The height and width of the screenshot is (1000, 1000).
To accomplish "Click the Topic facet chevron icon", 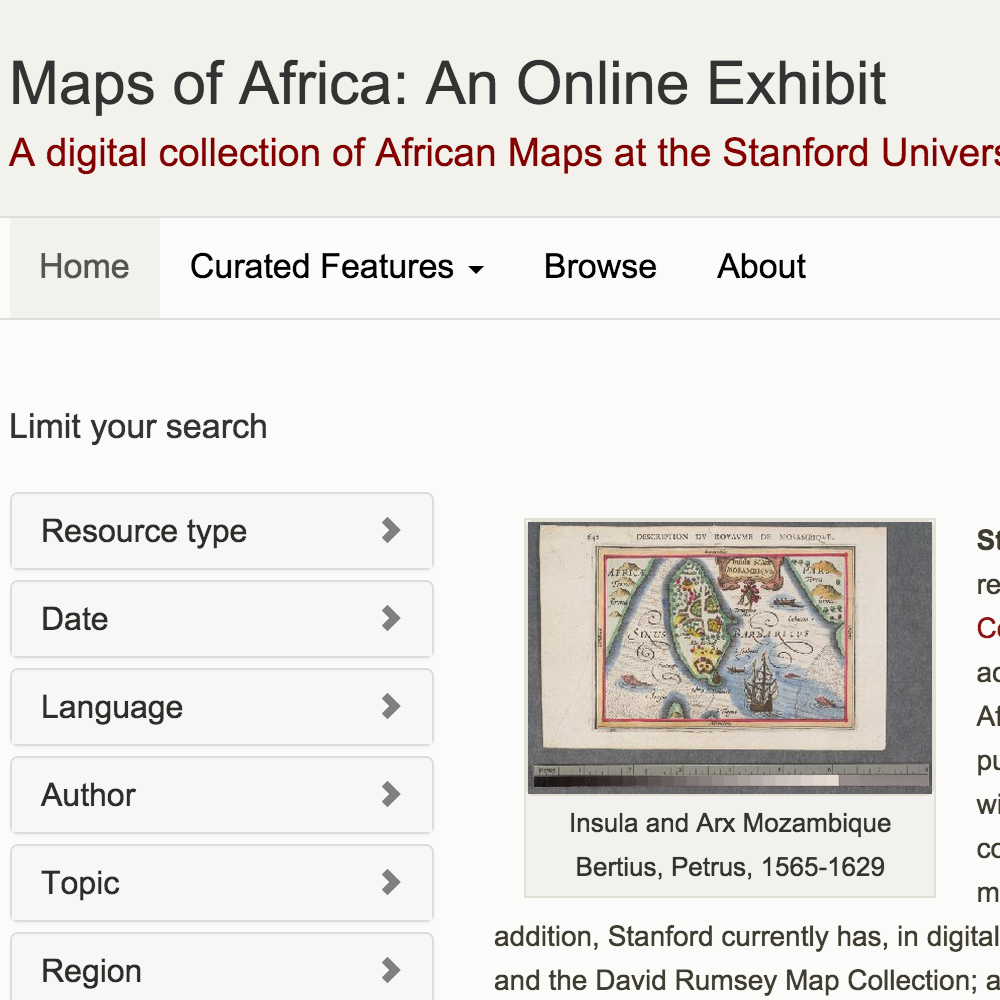I will click(391, 883).
